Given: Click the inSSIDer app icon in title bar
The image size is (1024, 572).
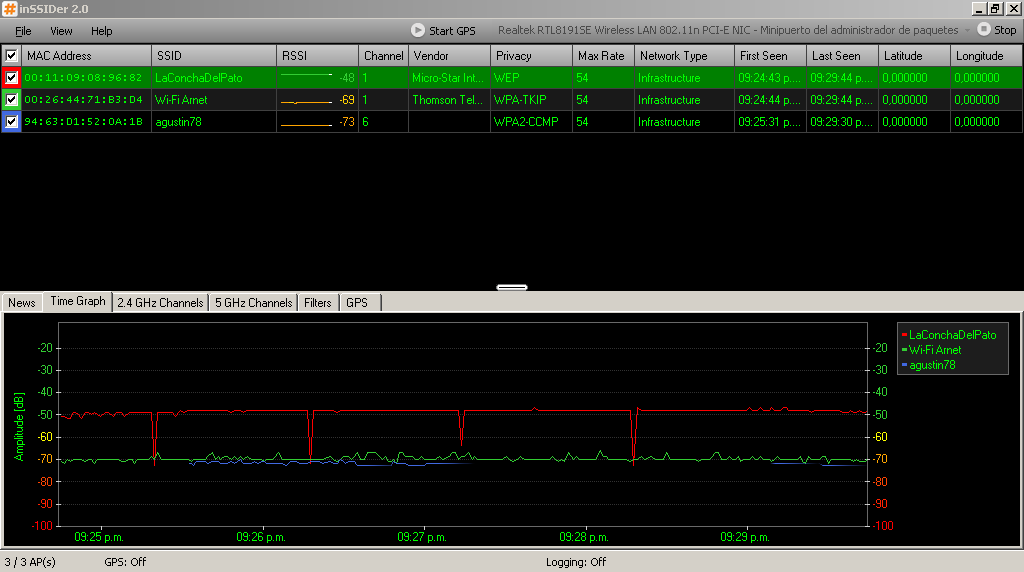Looking at the screenshot, I should [x=9, y=8].
